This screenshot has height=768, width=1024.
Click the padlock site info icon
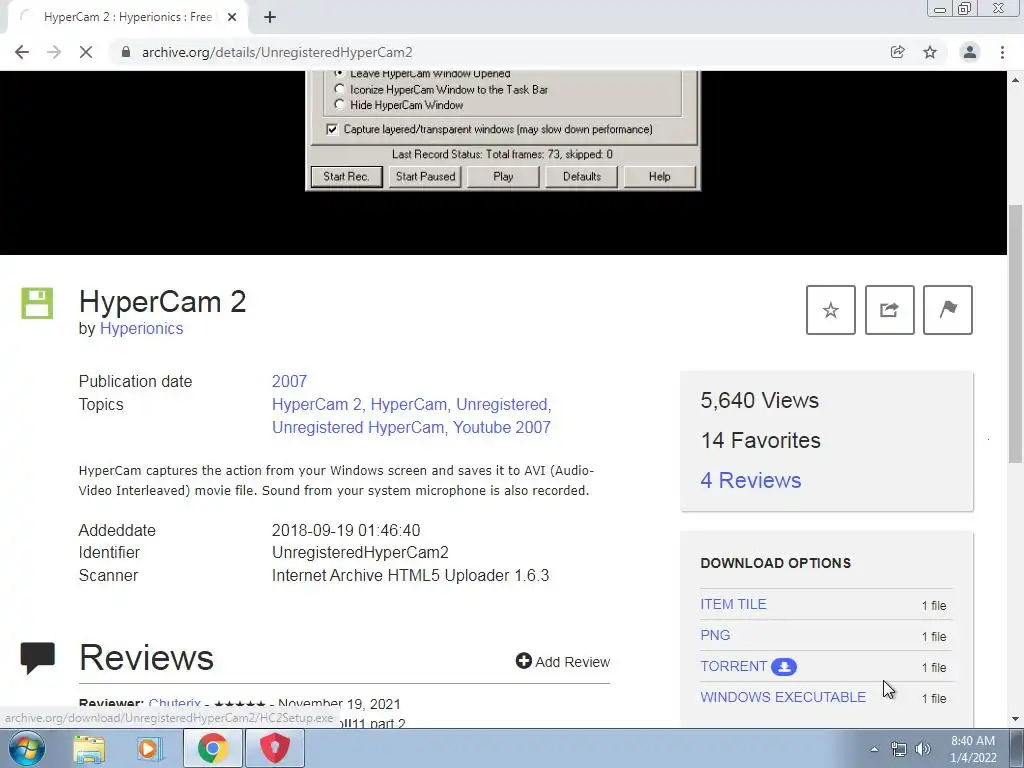pos(126,52)
